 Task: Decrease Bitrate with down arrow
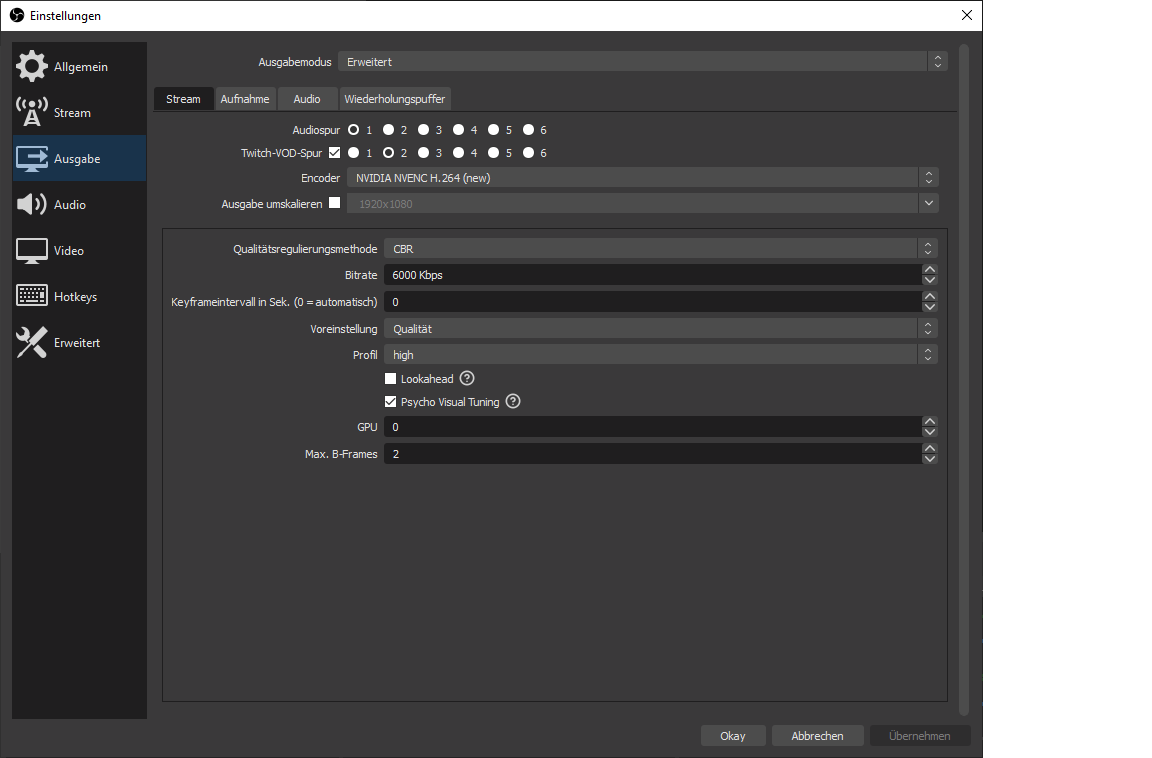[x=929, y=280]
